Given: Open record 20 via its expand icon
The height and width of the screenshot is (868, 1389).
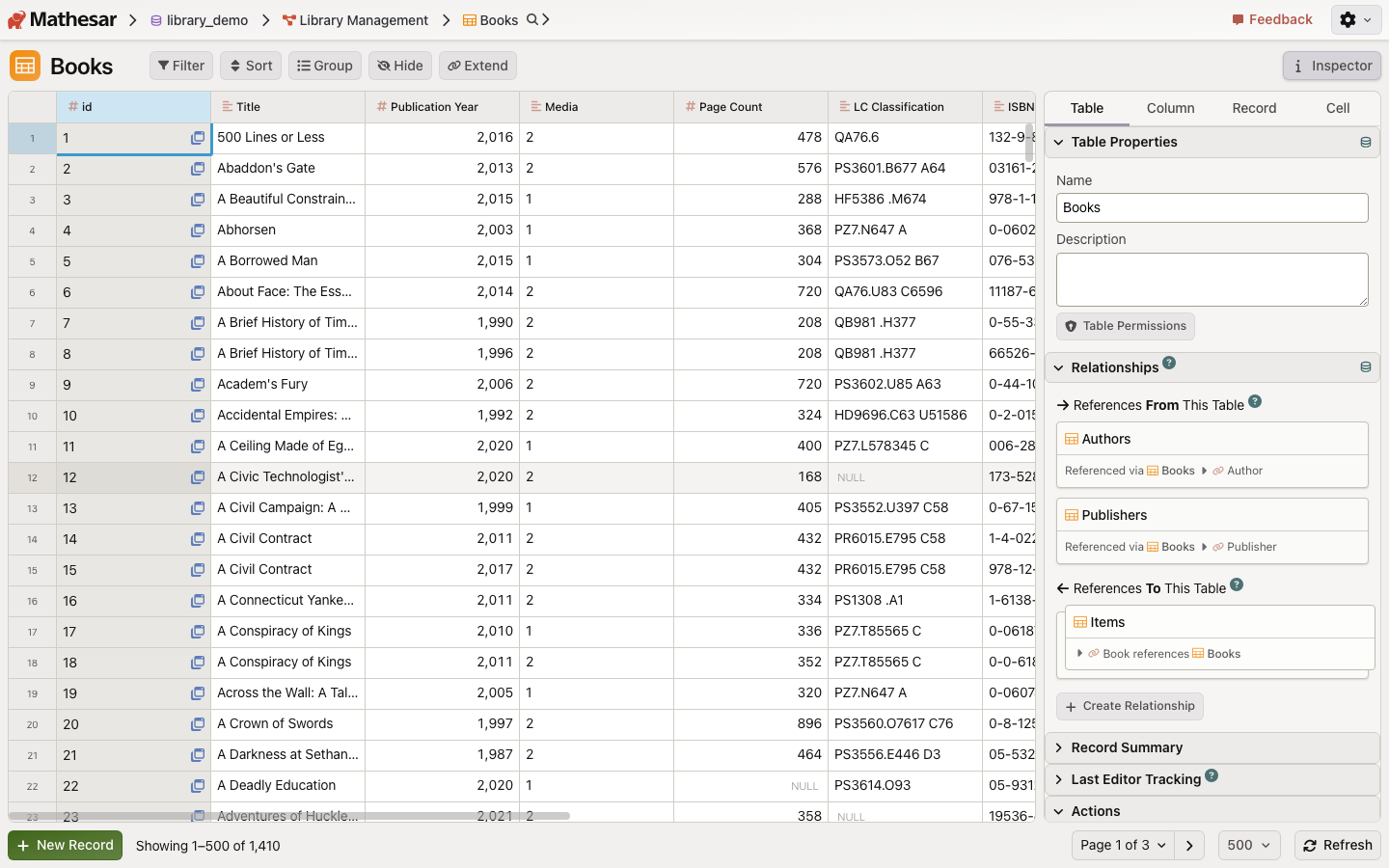Looking at the screenshot, I should (x=198, y=724).
